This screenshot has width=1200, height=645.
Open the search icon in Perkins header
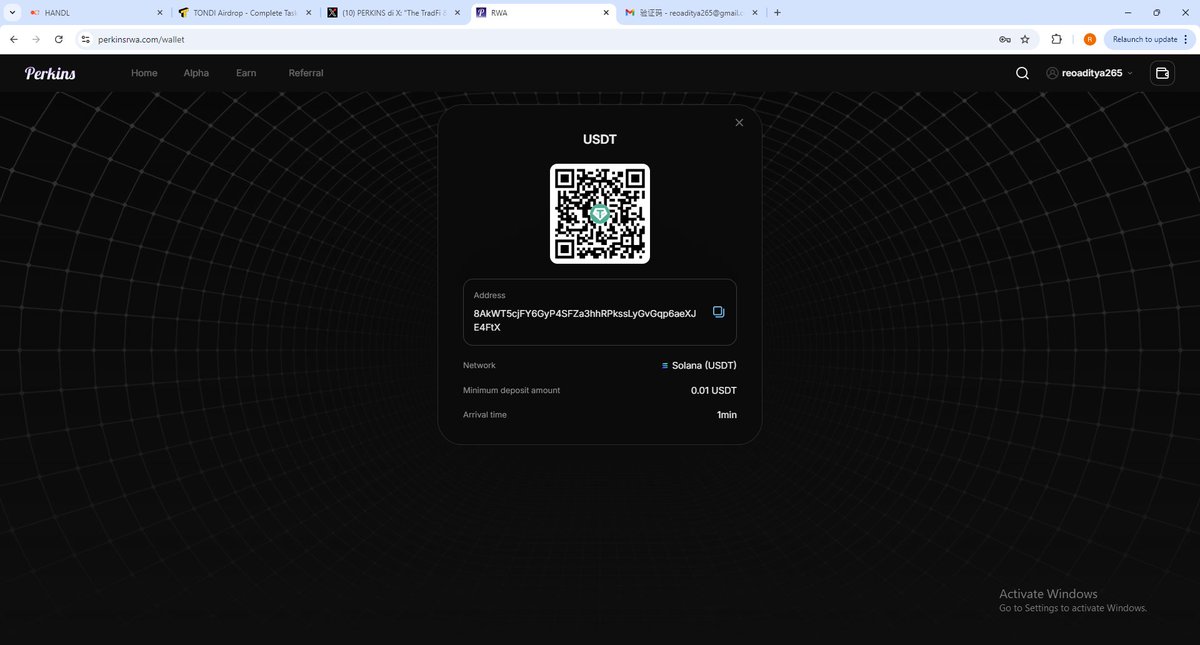click(x=1022, y=73)
